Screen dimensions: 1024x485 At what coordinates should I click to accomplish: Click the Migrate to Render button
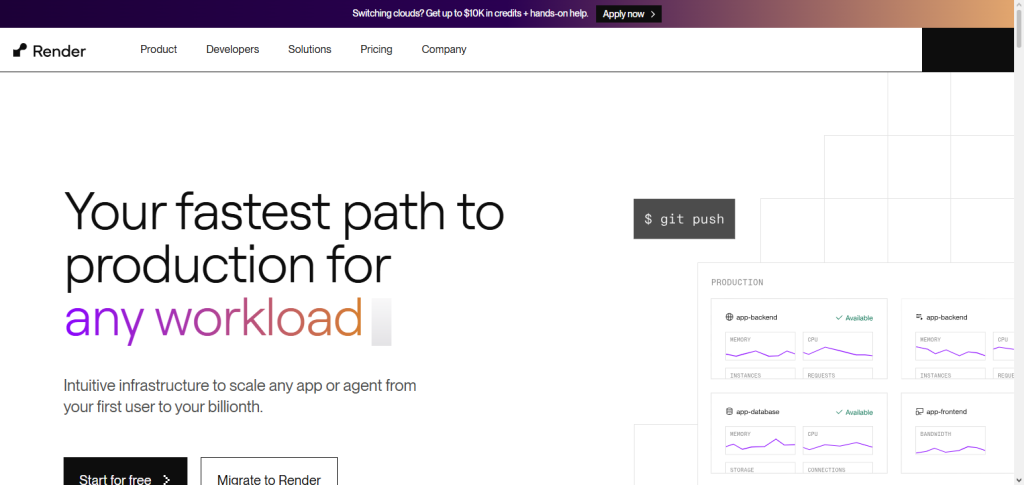coord(269,471)
